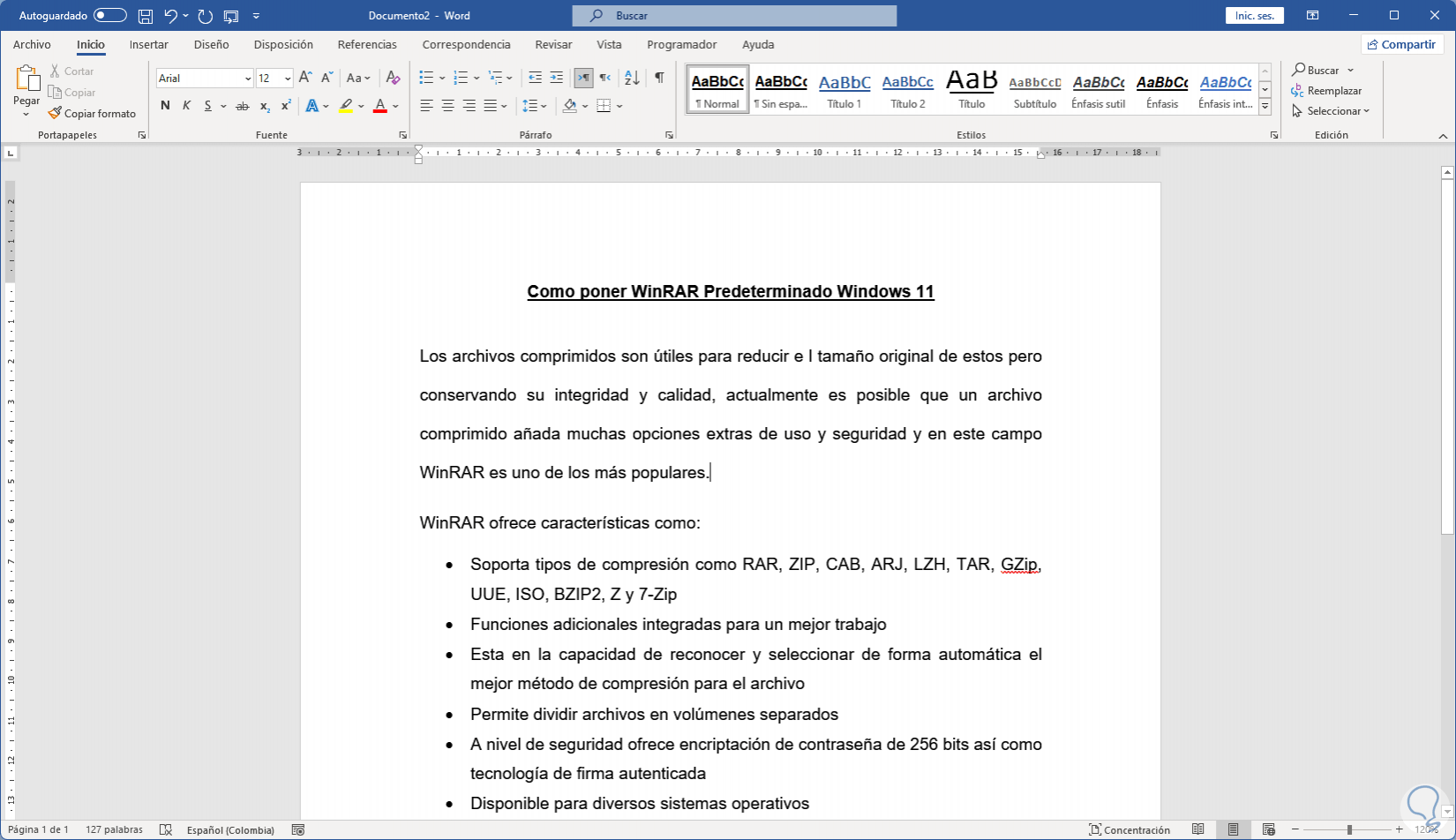Image resolution: width=1456 pixels, height=840 pixels.
Task: Click the Español (Colombia) language indicator
Action: coord(230,829)
